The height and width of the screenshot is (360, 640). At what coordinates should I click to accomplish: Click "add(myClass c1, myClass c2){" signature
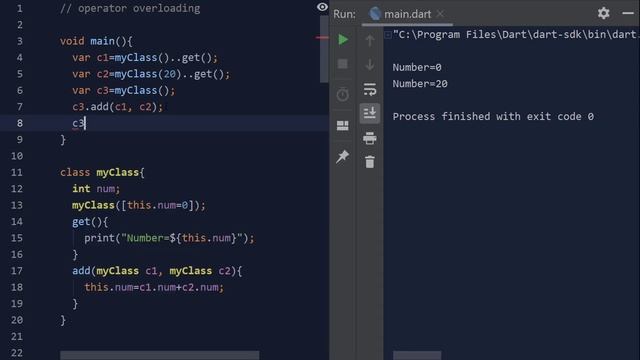click(157, 271)
